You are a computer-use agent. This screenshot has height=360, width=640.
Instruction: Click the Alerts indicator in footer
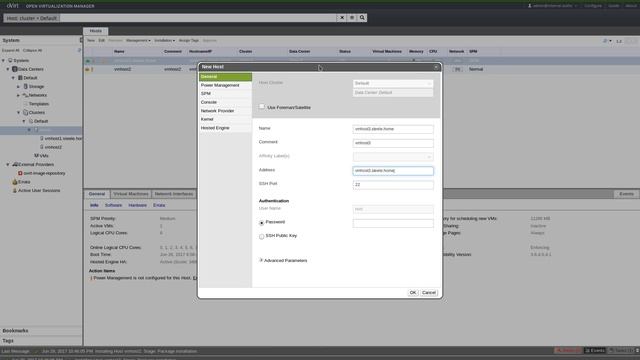(x=568, y=351)
